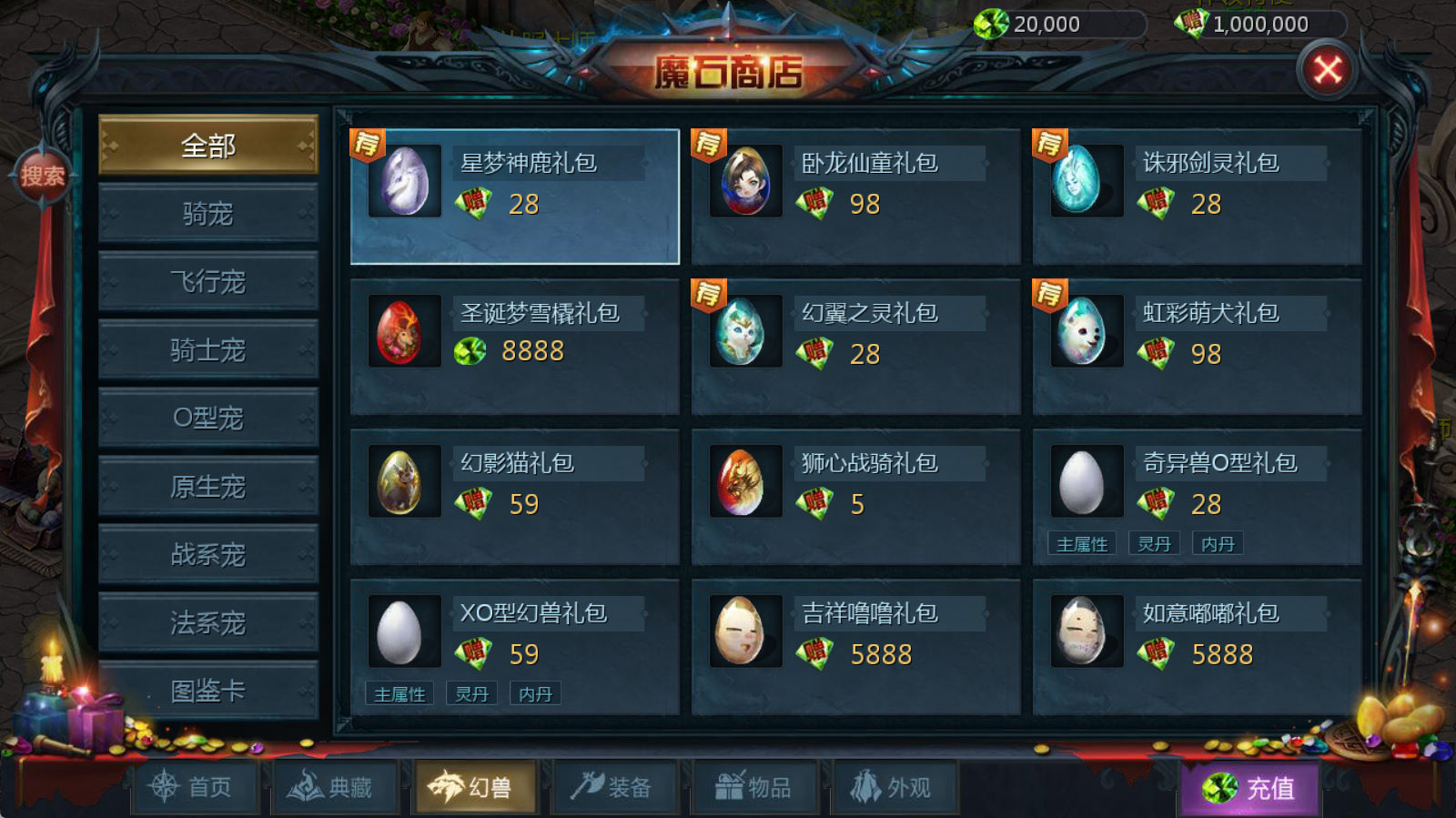Open the 狮心战骑礼包 egg icon
This screenshot has height=818, width=1456.
[746, 481]
